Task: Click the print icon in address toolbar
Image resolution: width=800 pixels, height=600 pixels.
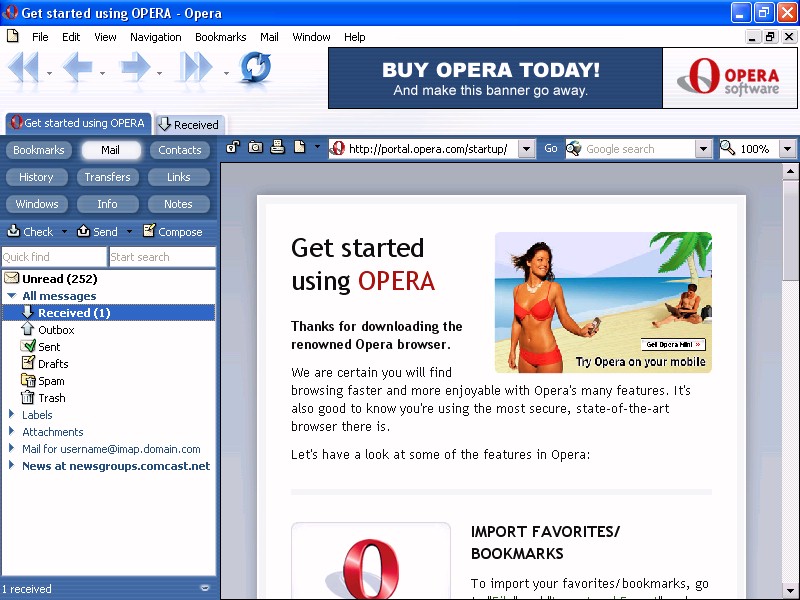Action: [277, 148]
